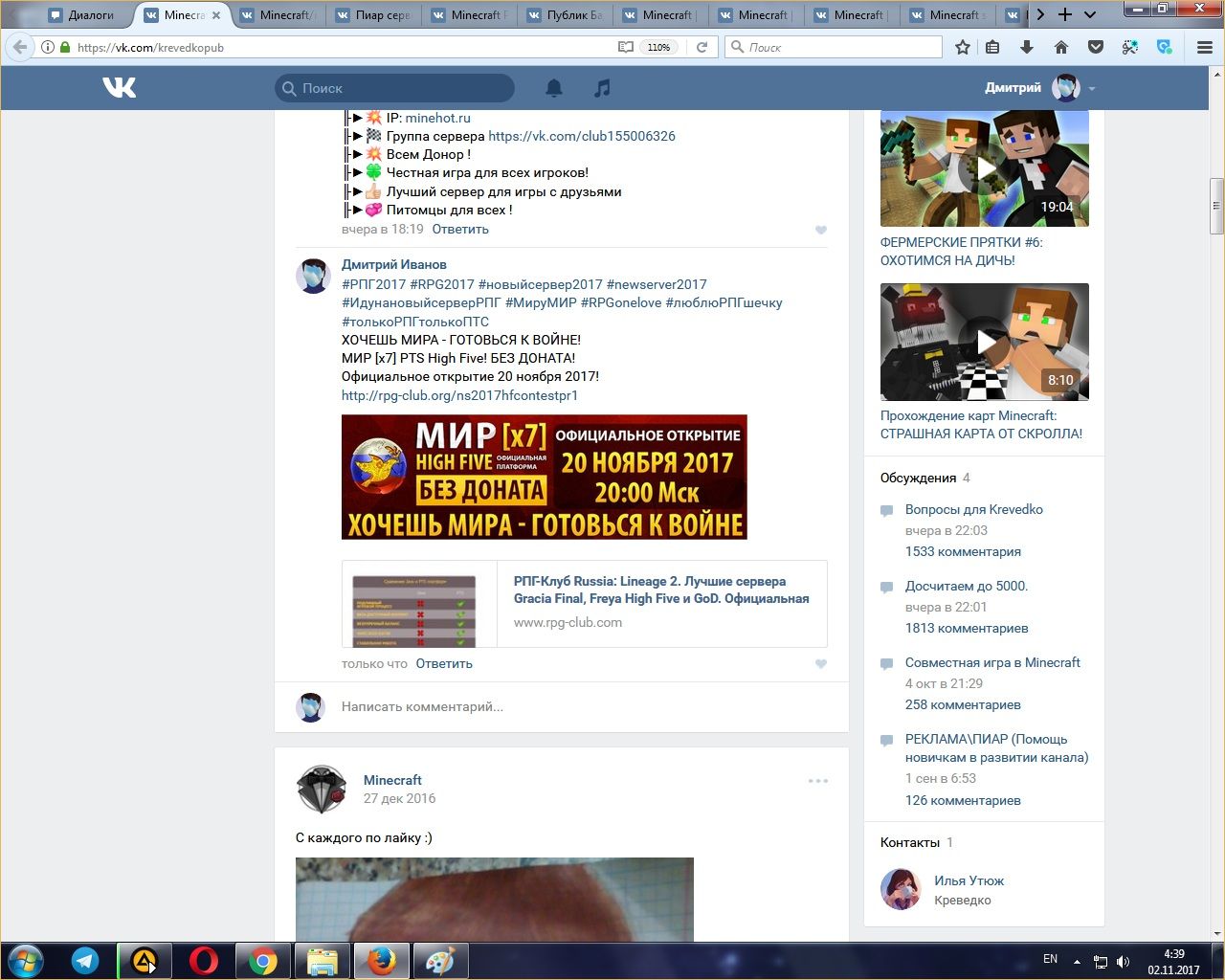Click VK search field
The image size is (1225, 980).
tap(394, 88)
